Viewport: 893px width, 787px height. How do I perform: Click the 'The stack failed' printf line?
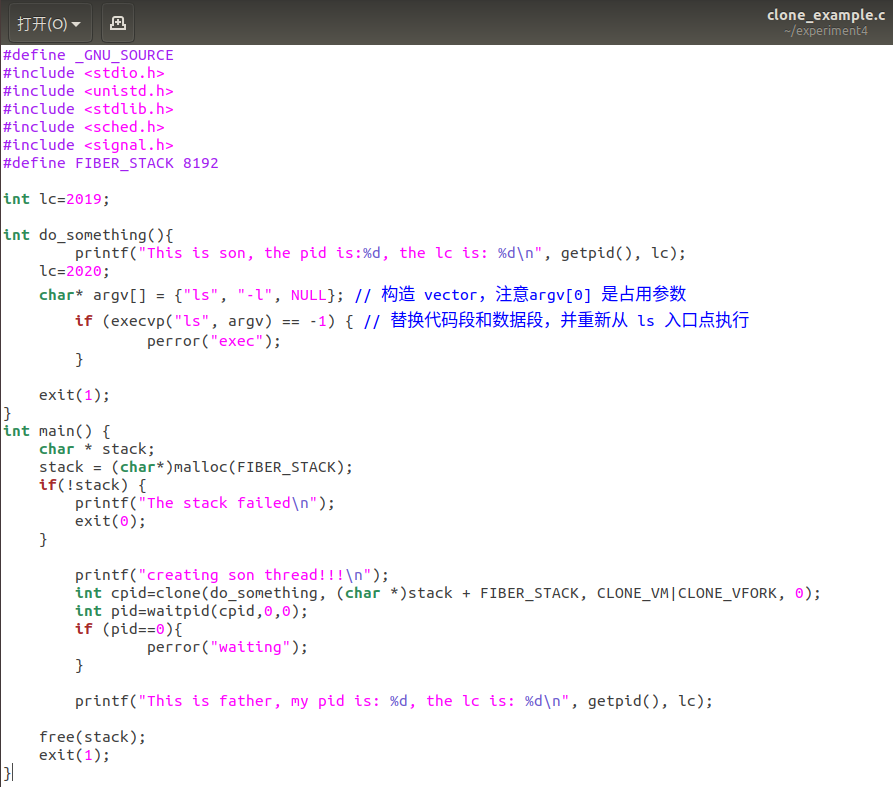205,503
